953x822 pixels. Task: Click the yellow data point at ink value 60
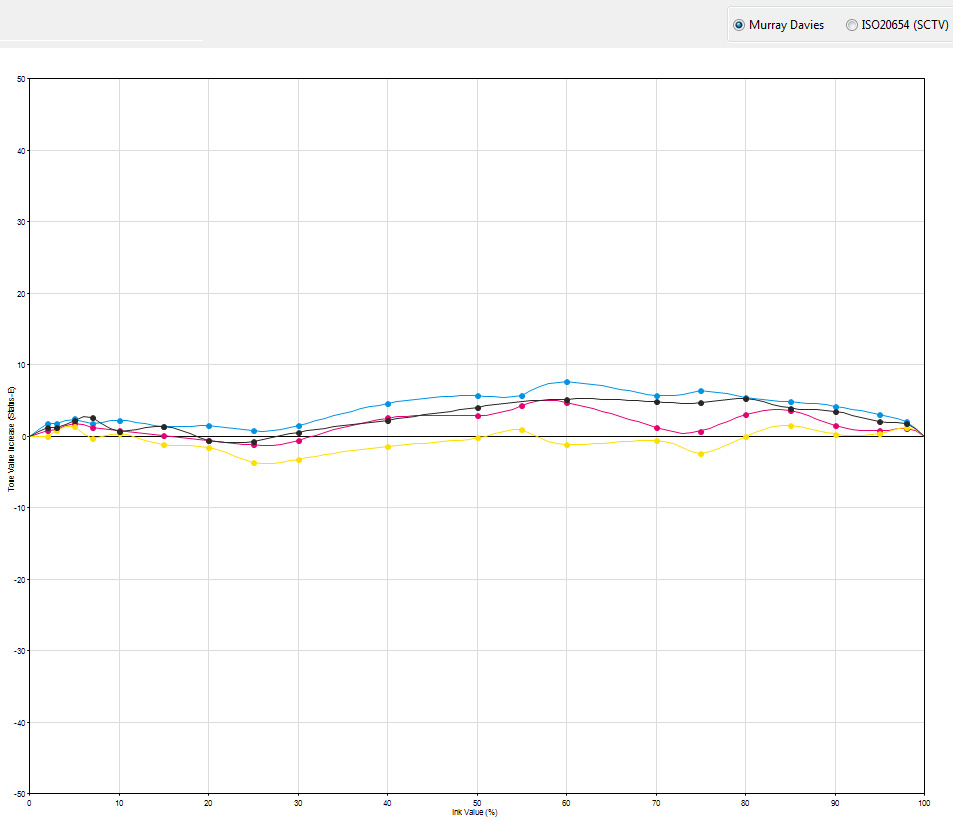pos(567,445)
